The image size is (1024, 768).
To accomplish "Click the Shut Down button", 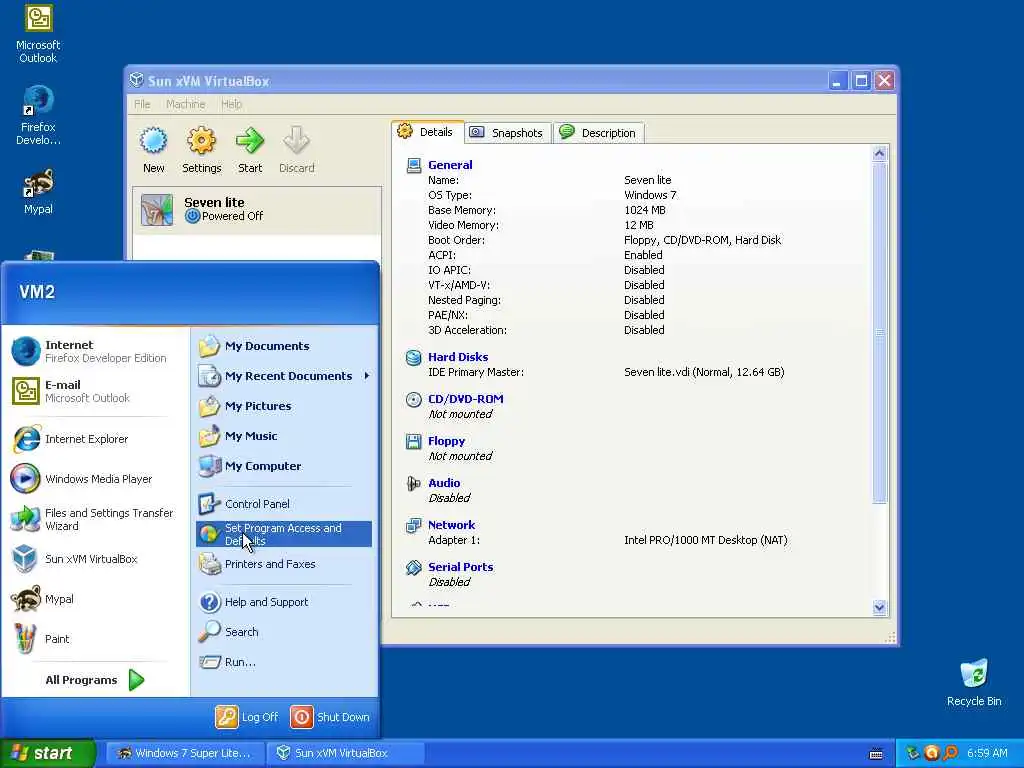I will point(330,717).
